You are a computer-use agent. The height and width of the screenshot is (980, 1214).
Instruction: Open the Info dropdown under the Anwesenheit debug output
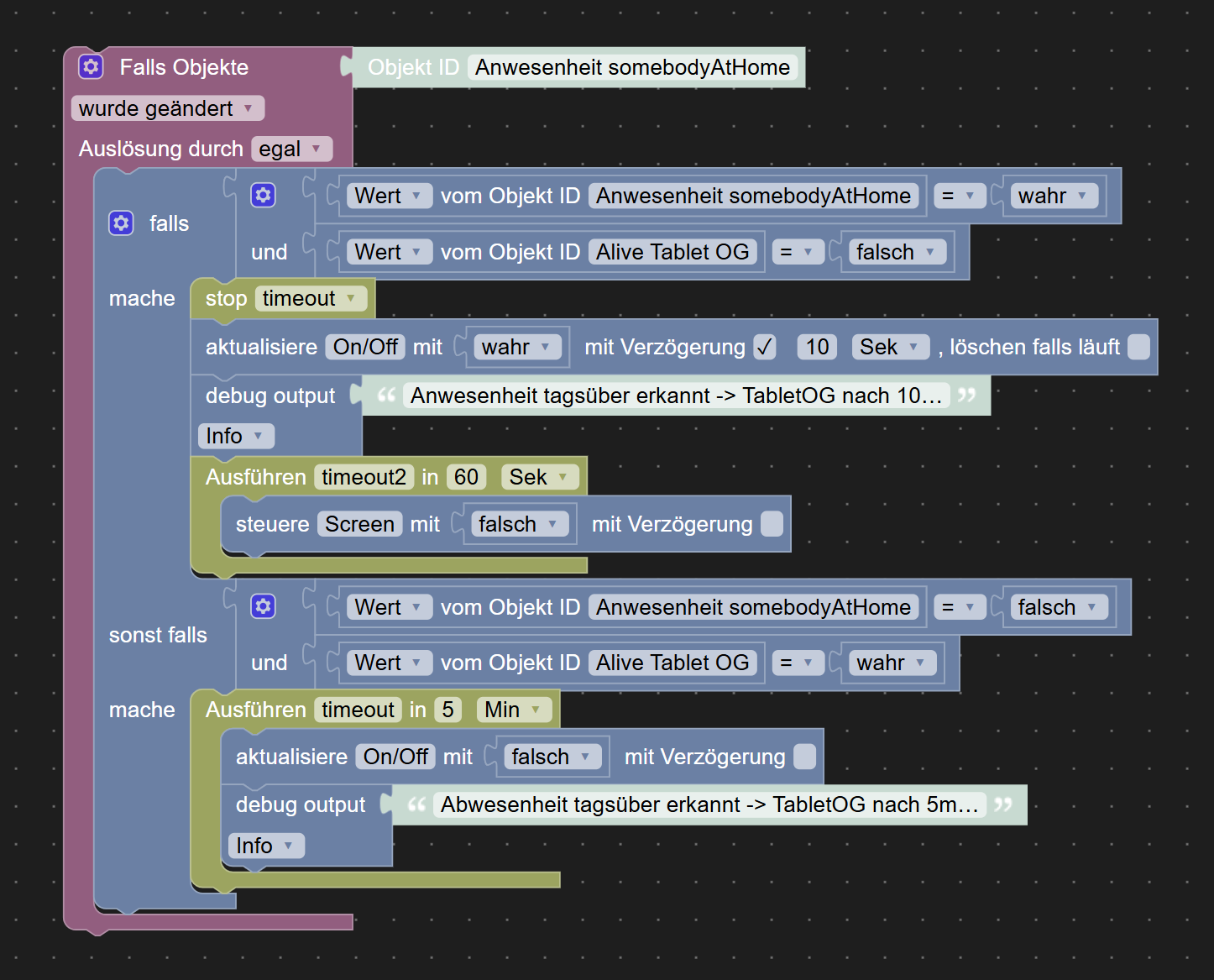(x=236, y=436)
